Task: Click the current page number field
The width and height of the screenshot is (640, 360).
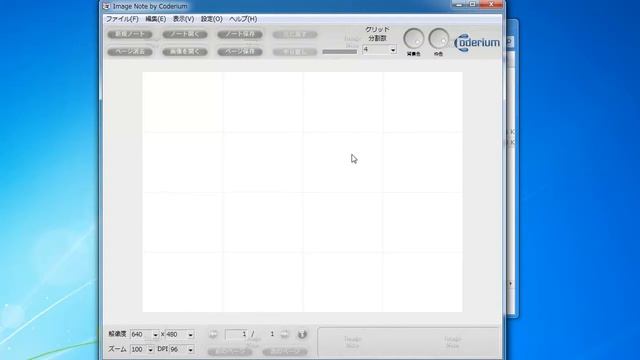Action: pyautogui.click(x=236, y=334)
